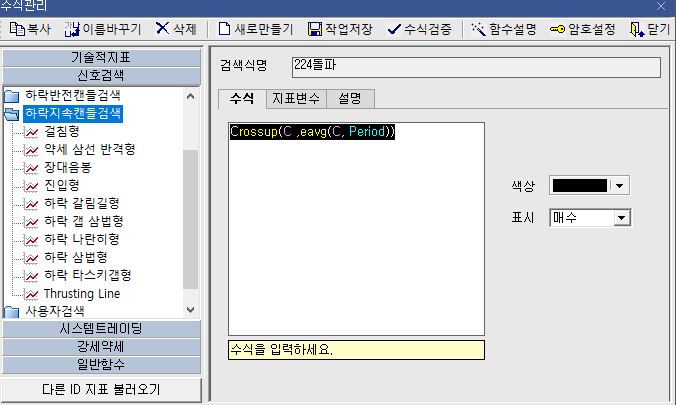Select the 하락 타스키갭형 text
Screen dimensions: 676x405
tap(88, 276)
